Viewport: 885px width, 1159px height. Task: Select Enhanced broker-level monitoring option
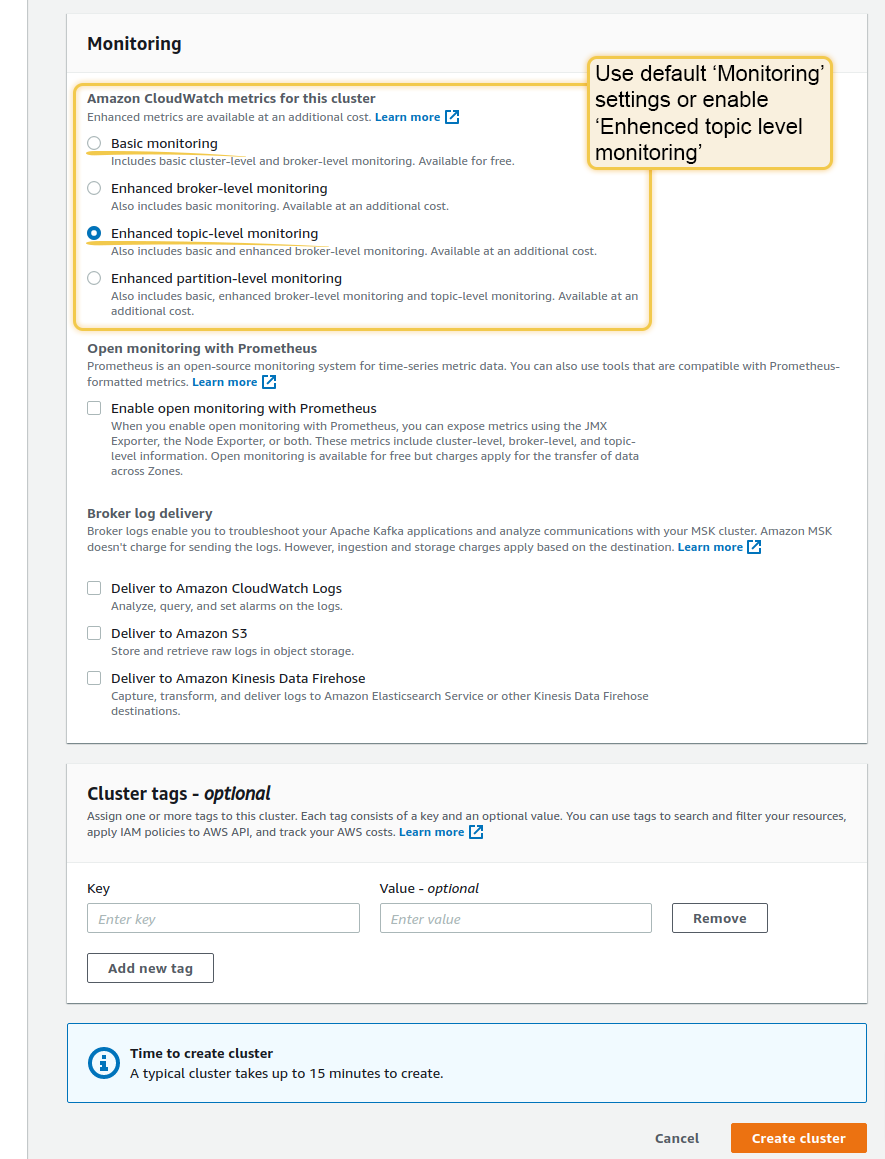[94, 188]
